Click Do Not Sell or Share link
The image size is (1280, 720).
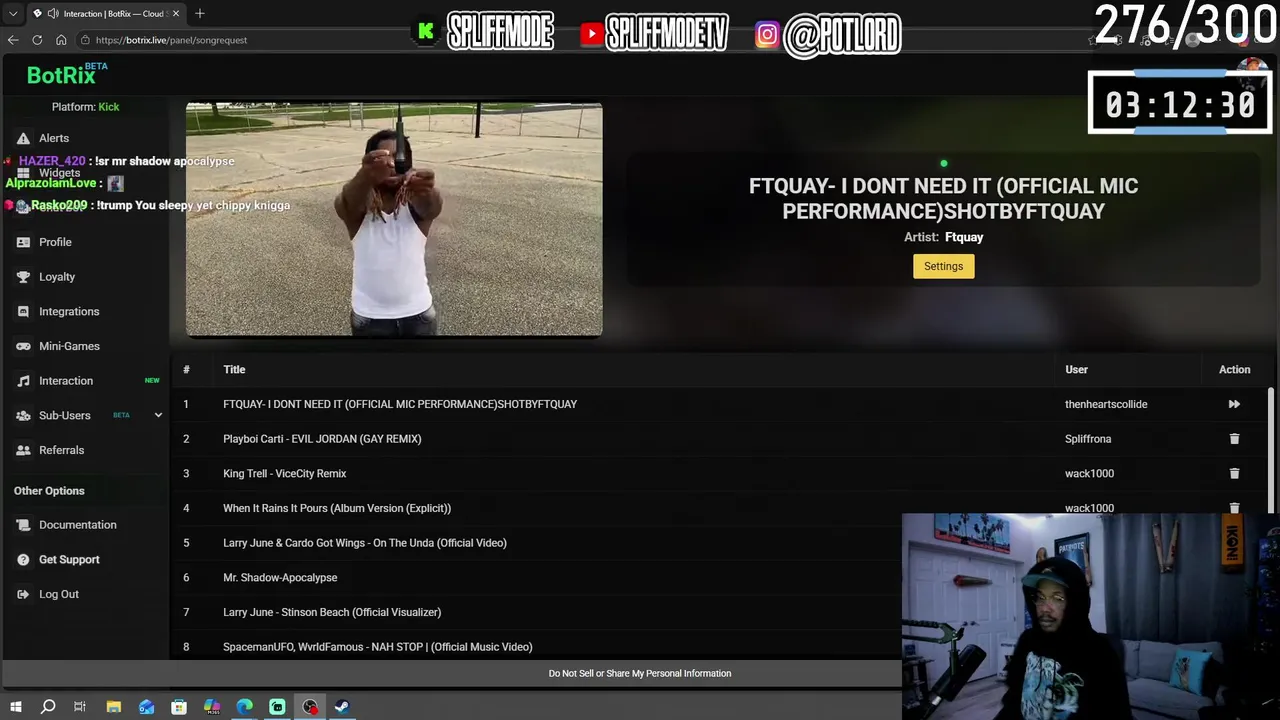click(640, 674)
